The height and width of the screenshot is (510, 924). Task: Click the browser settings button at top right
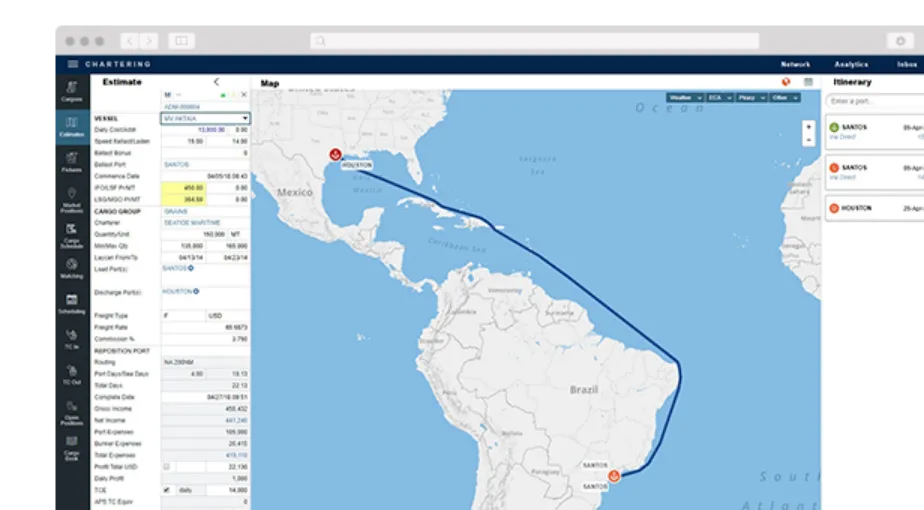click(900, 41)
